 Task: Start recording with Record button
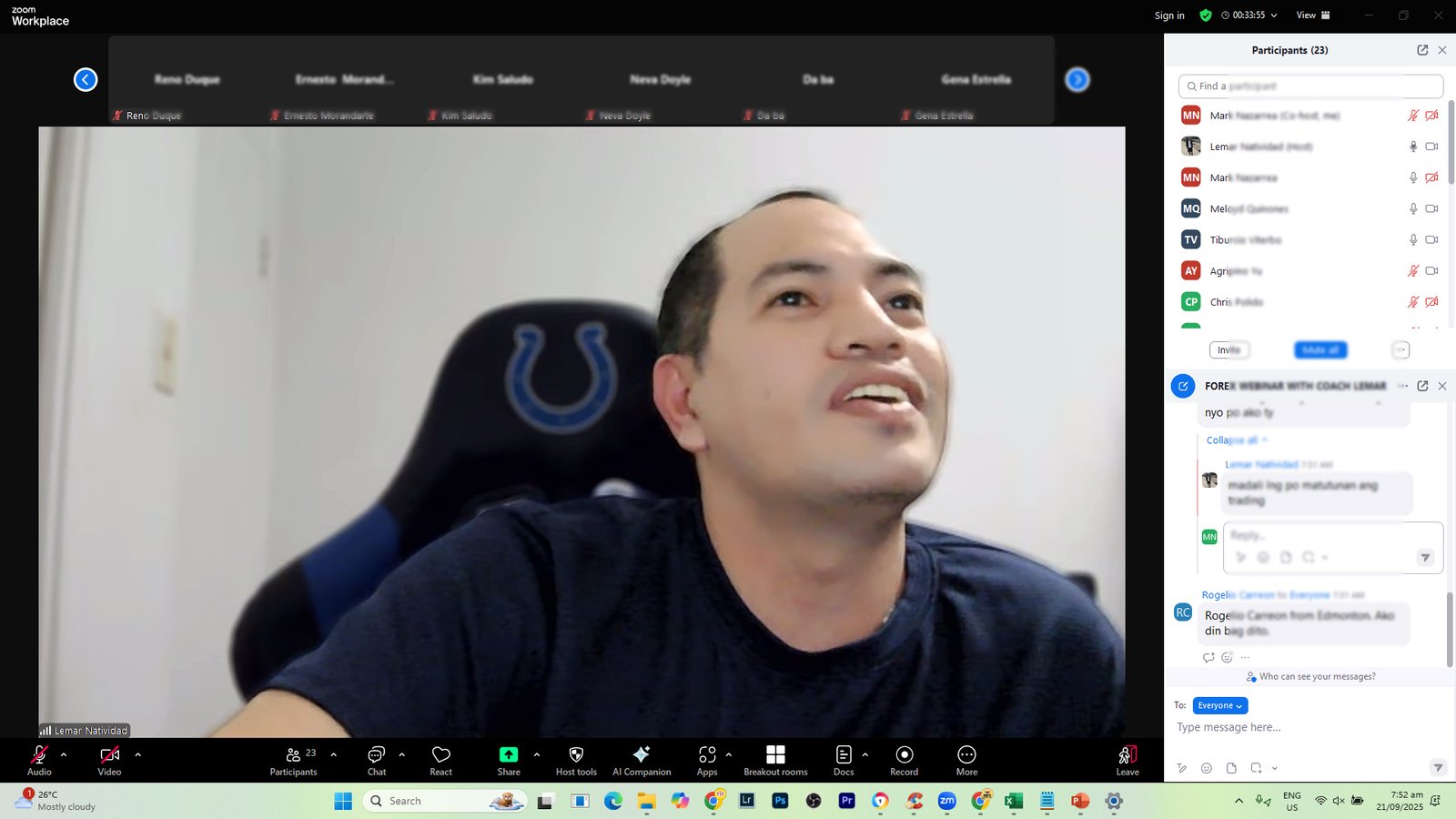tap(904, 760)
